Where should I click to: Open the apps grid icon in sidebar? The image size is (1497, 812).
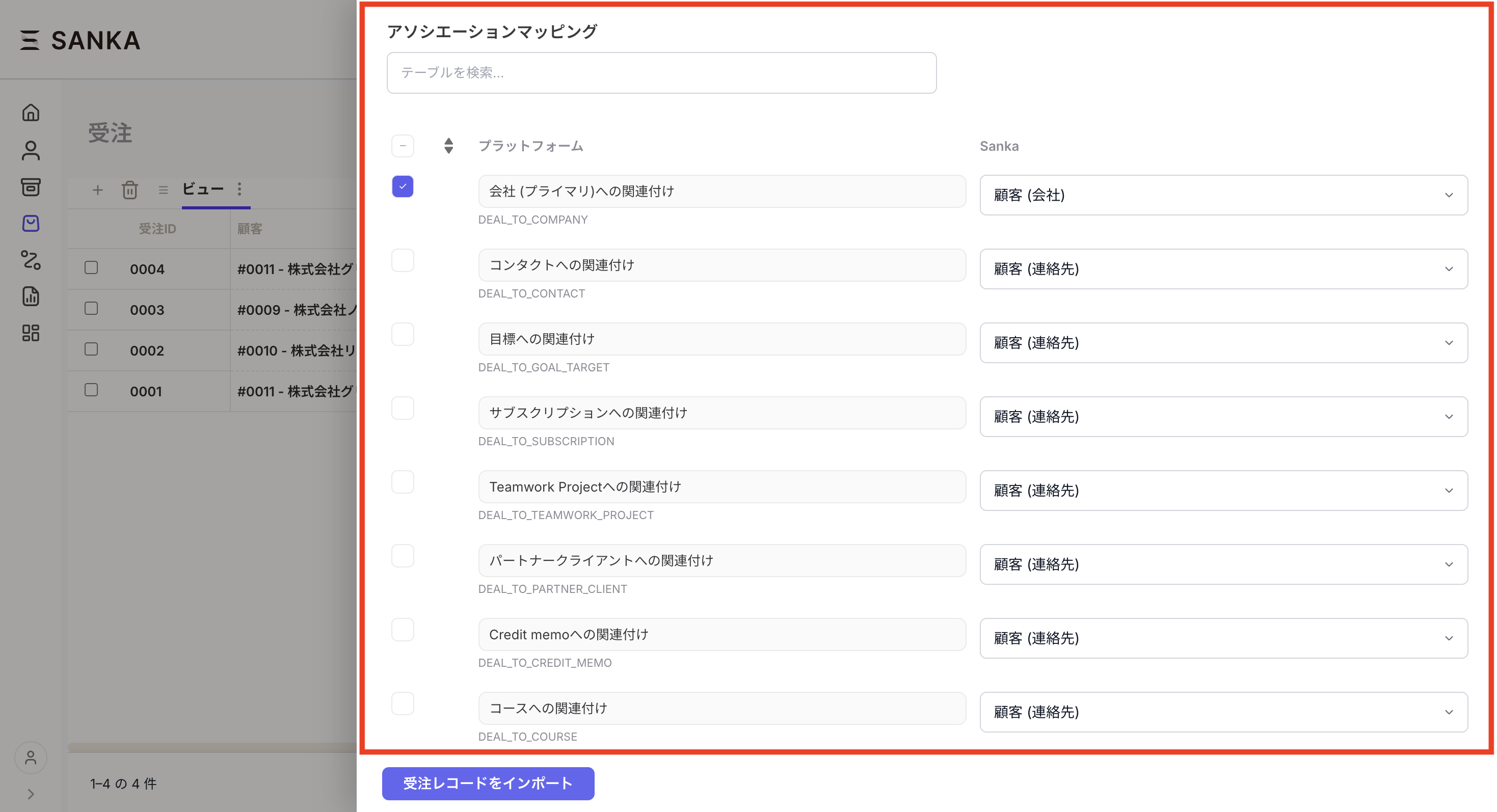click(x=30, y=333)
